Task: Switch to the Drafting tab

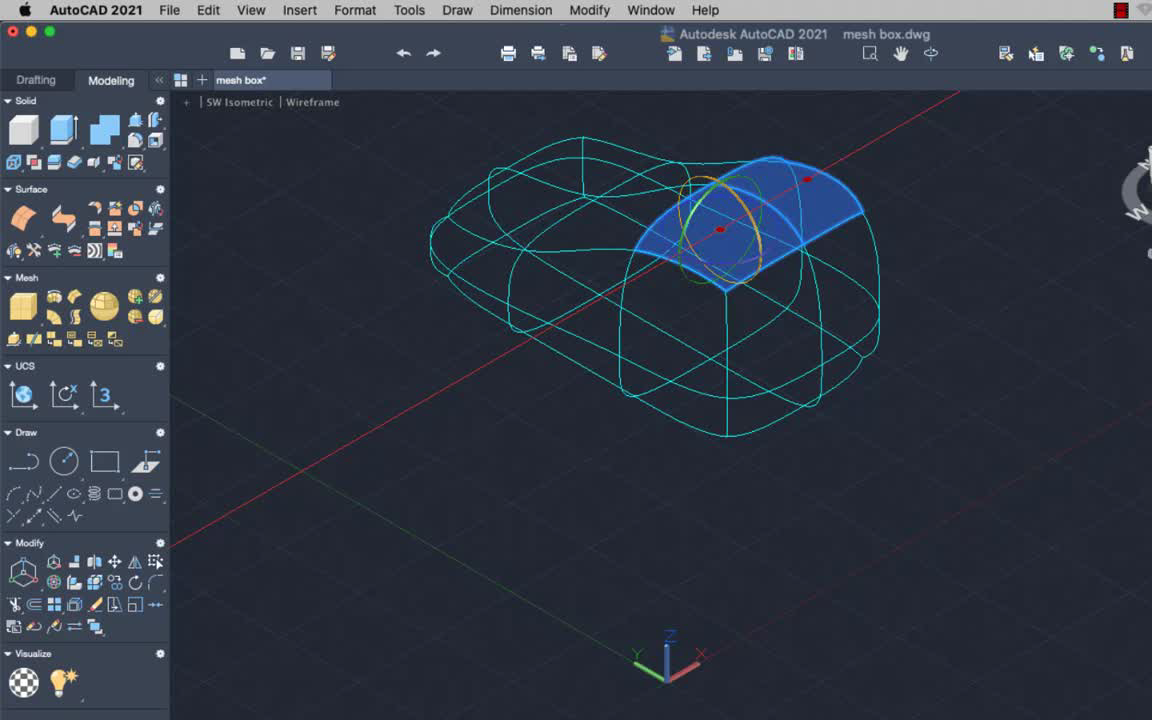Action: 36,80
